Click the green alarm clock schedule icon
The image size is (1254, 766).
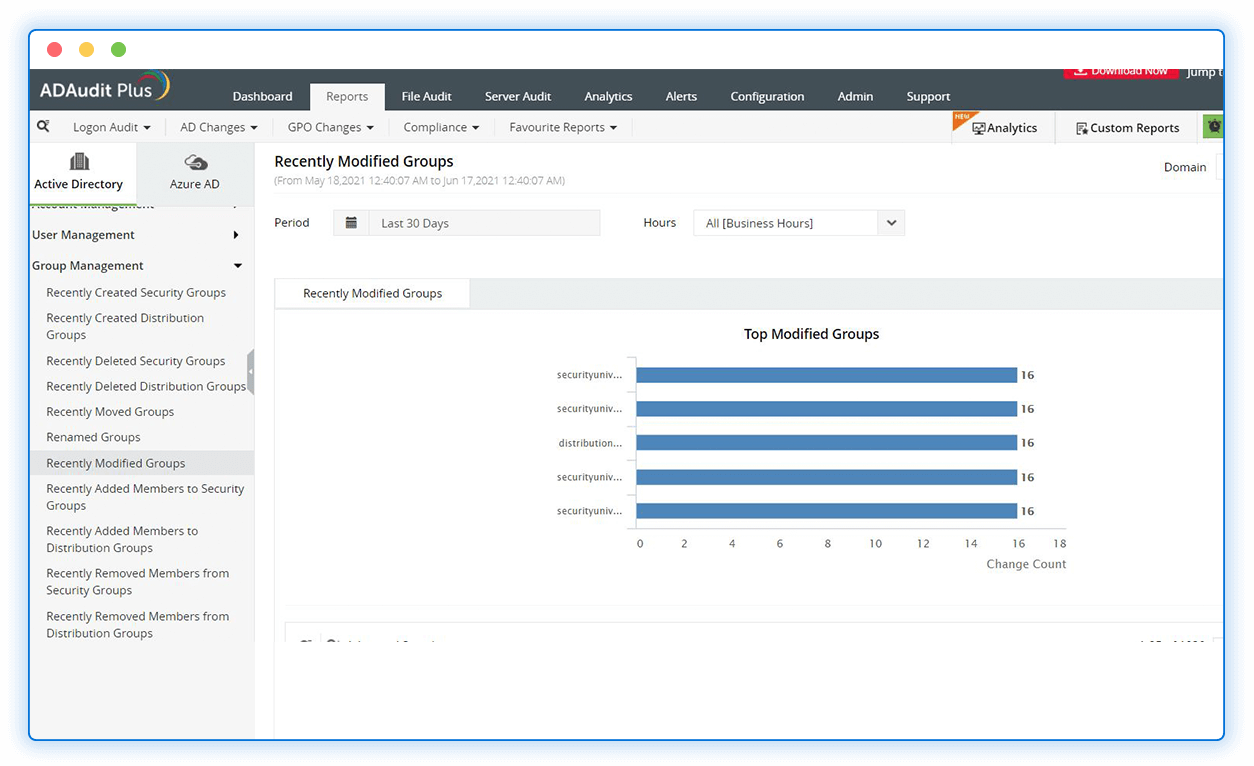tap(1212, 127)
